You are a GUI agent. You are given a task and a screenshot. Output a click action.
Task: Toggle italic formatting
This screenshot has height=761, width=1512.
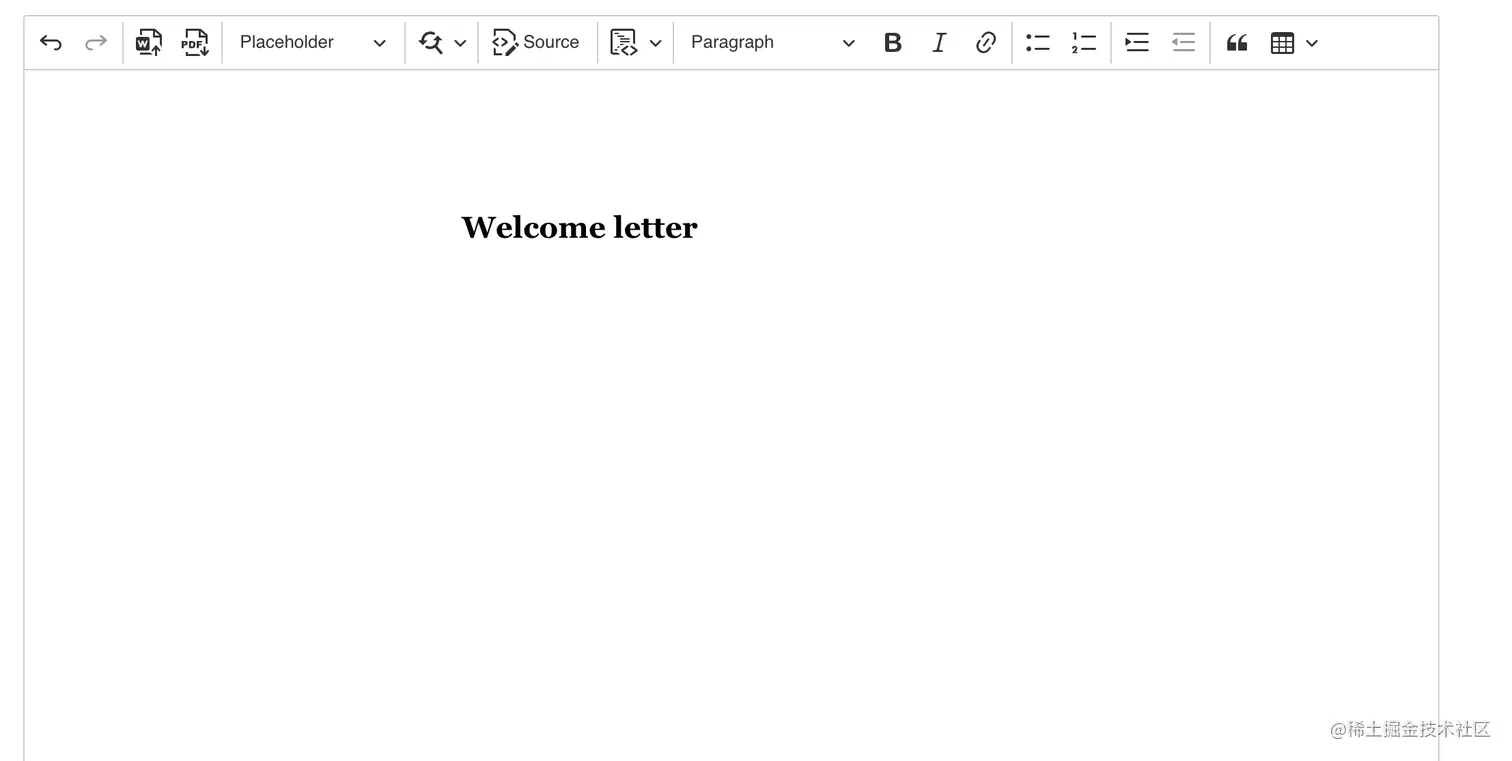point(938,42)
